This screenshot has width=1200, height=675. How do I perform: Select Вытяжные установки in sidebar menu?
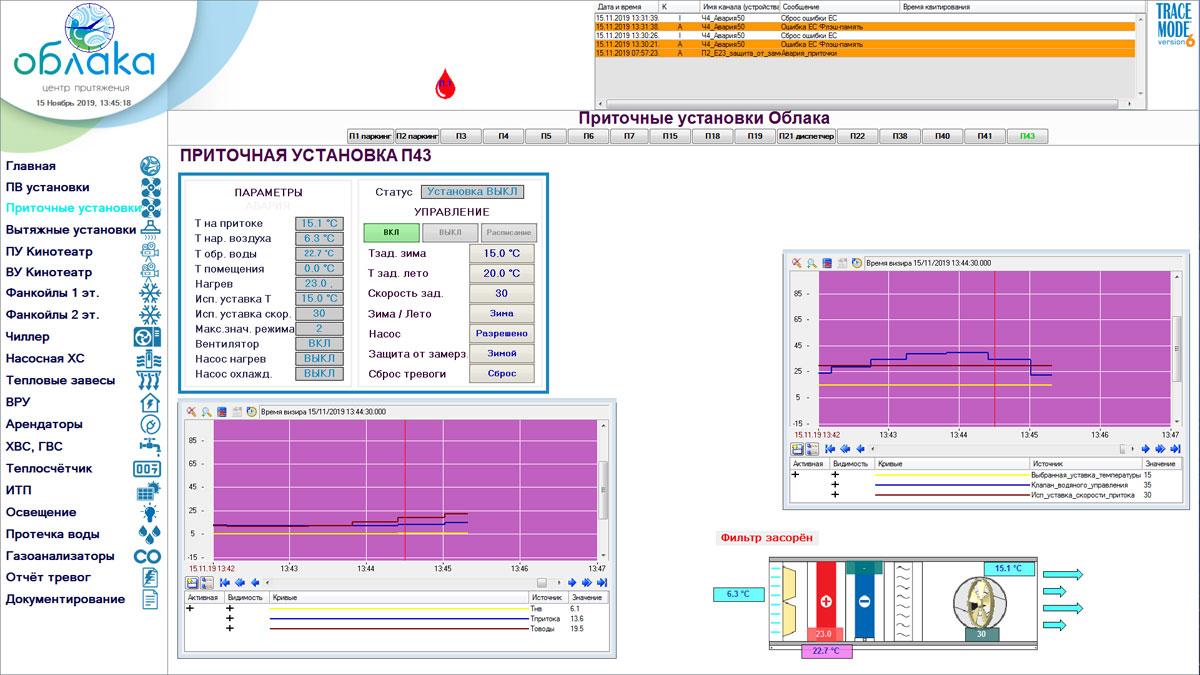(x=70, y=230)
